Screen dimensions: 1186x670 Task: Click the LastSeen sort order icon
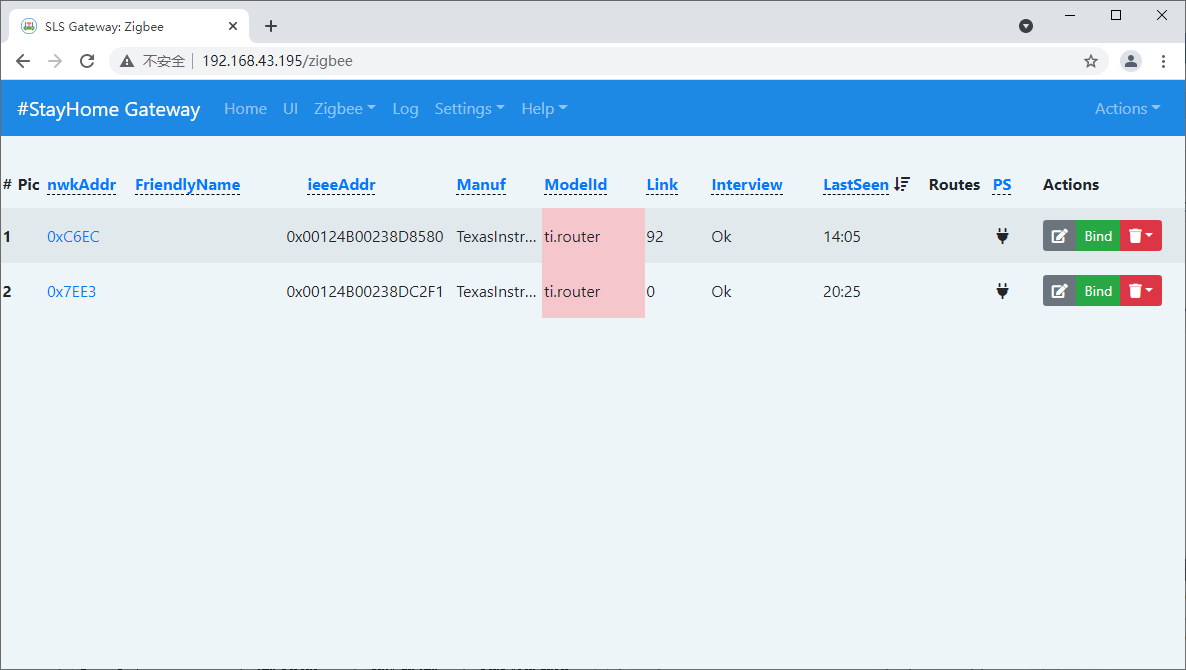(x=902, y=184)
